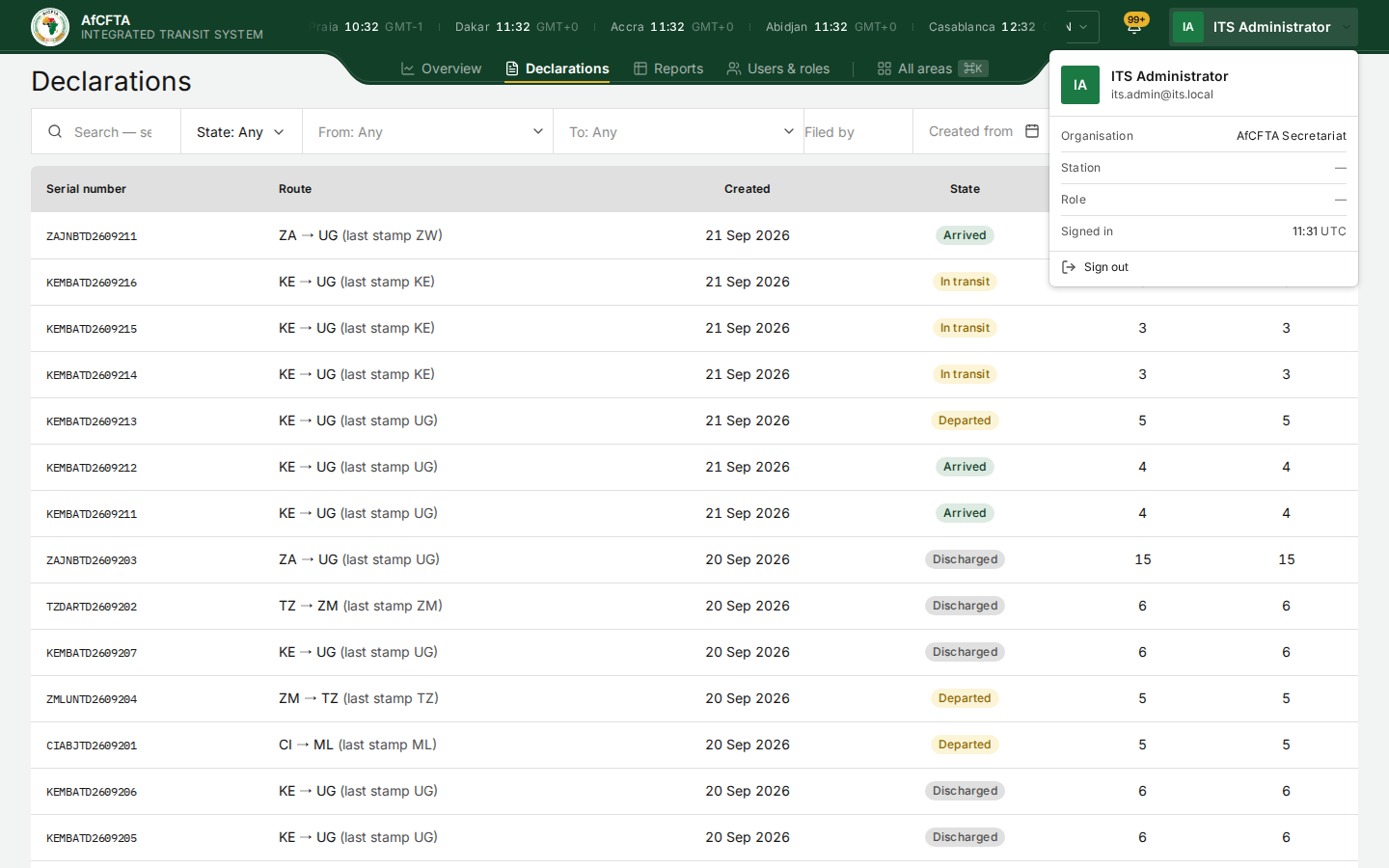Open declaration KEMBATD2609216

coord(92,283)
